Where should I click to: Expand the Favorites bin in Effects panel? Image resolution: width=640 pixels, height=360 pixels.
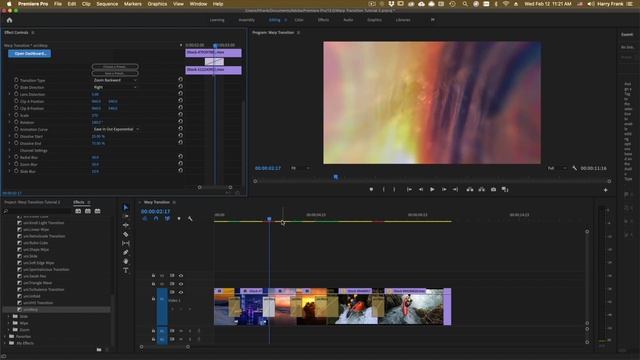5,336
